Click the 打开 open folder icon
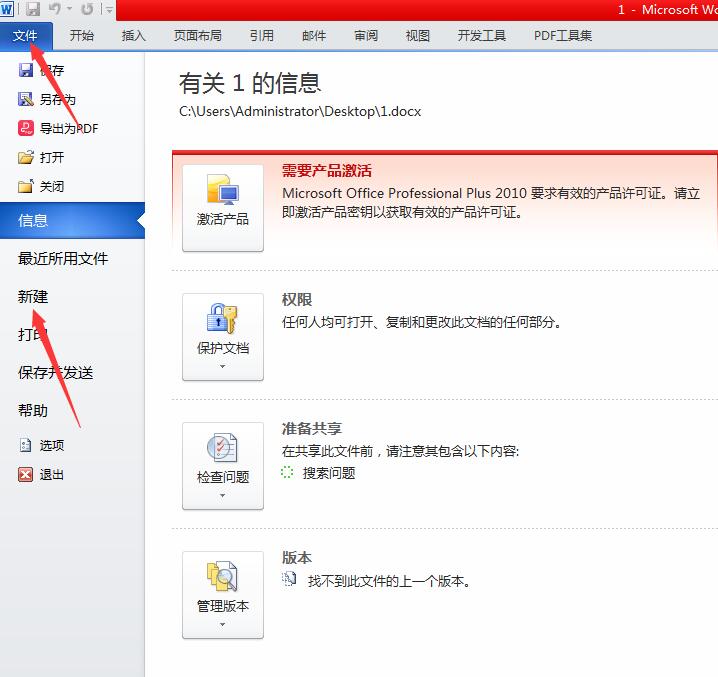Viewport: 718px width, 677px height. (x=26, y=157)
